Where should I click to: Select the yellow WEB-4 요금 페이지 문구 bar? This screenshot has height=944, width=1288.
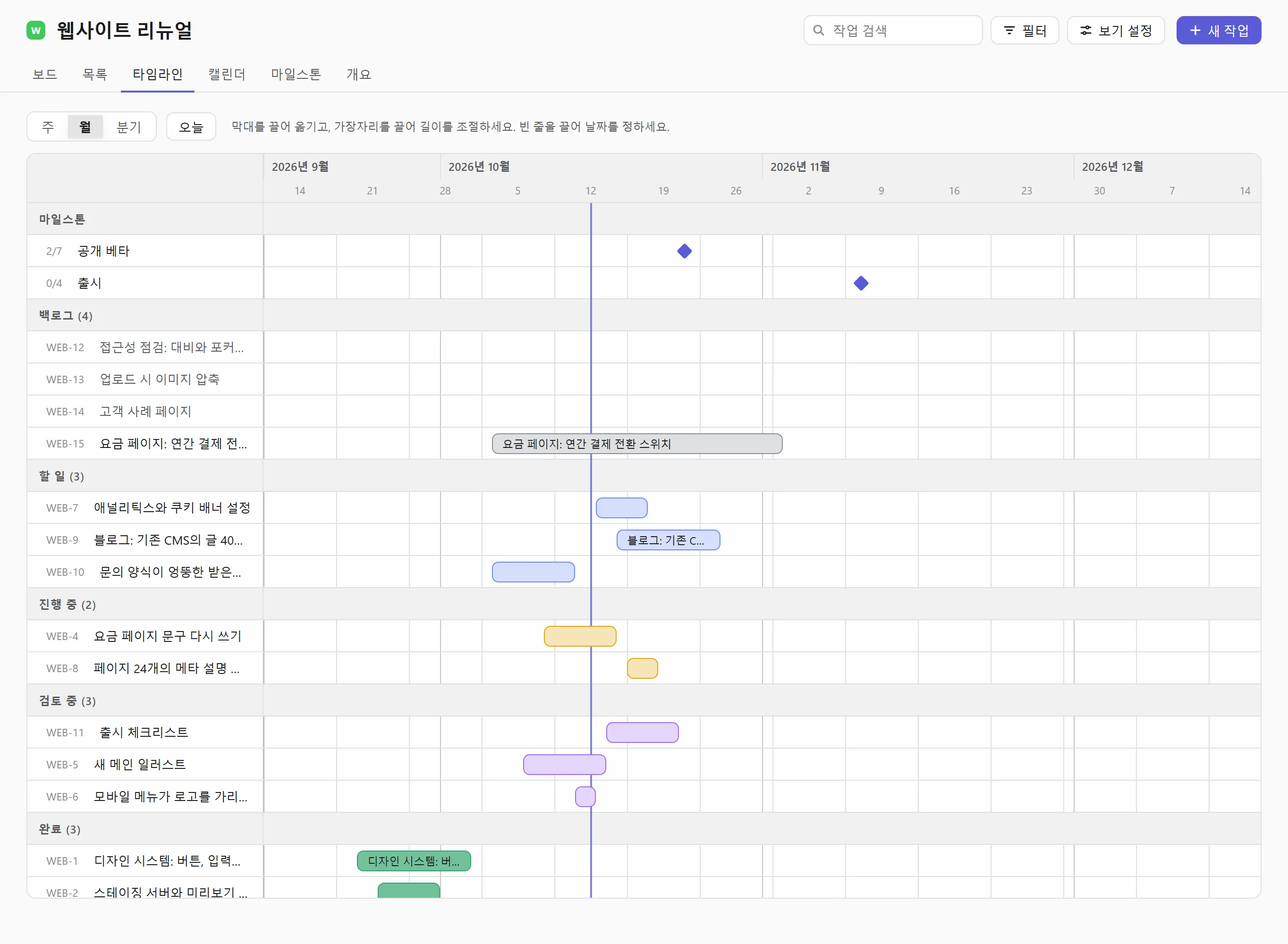coord(580,636)
